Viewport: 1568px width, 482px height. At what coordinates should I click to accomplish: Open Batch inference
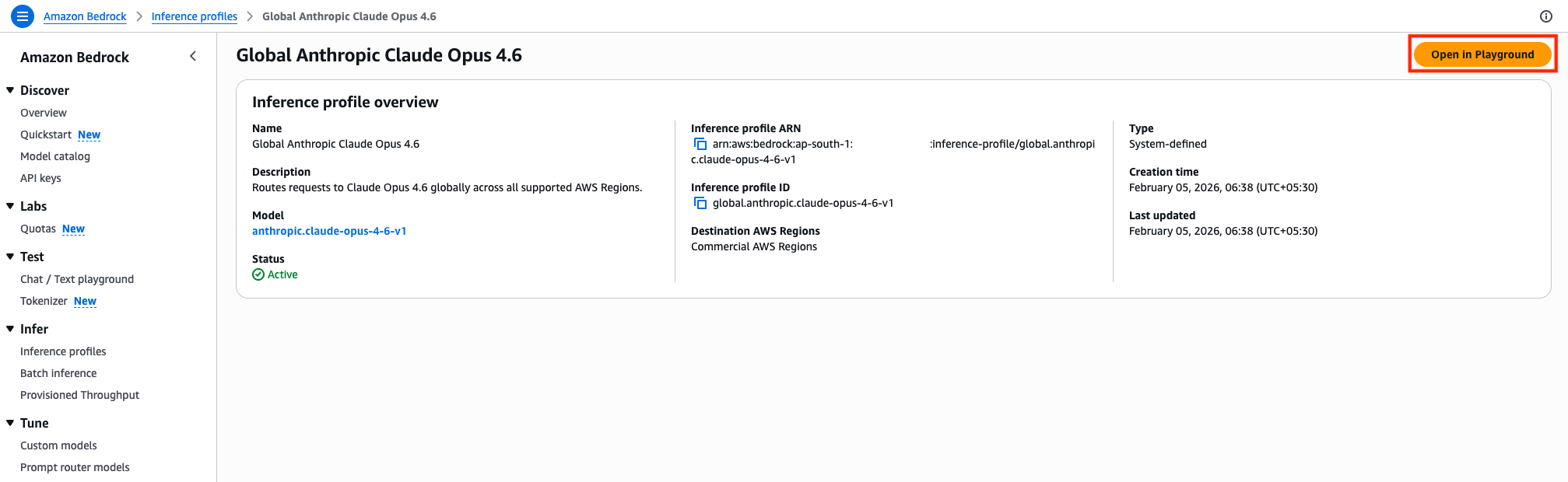pyautogui.click(x=58, y=373)
